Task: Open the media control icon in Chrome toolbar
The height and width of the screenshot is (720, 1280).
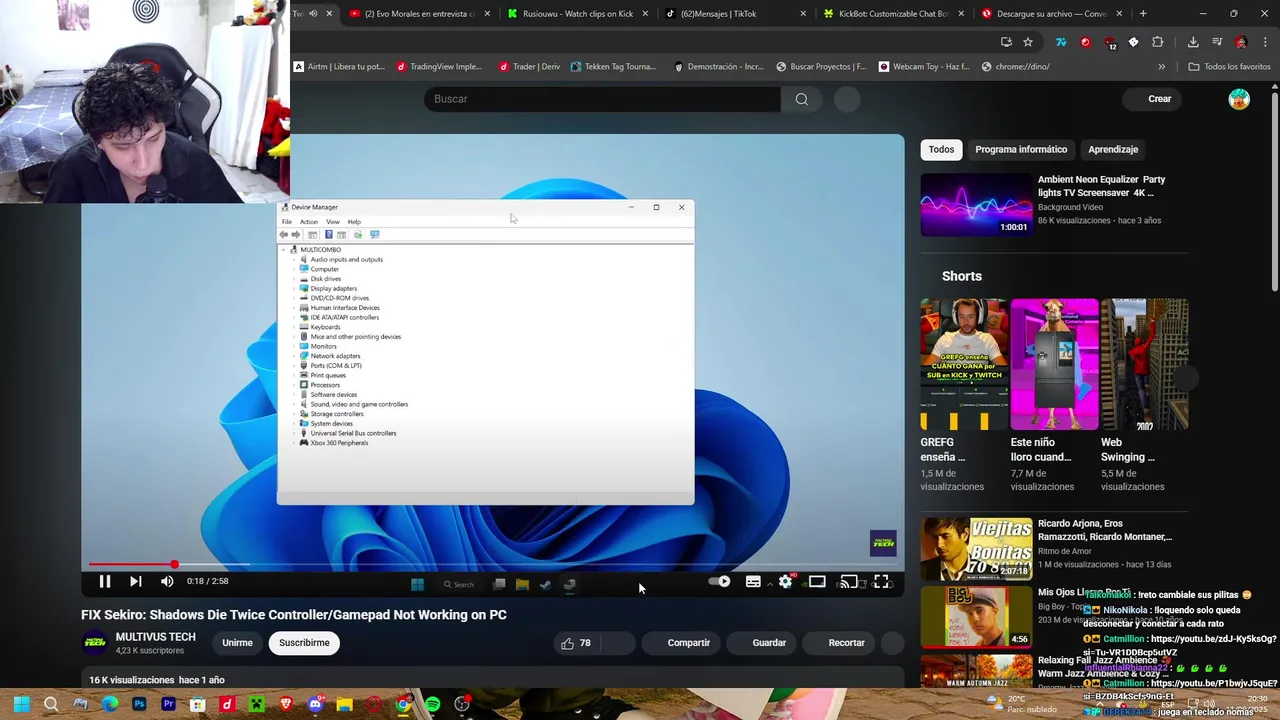Action: pos(1217,42)
